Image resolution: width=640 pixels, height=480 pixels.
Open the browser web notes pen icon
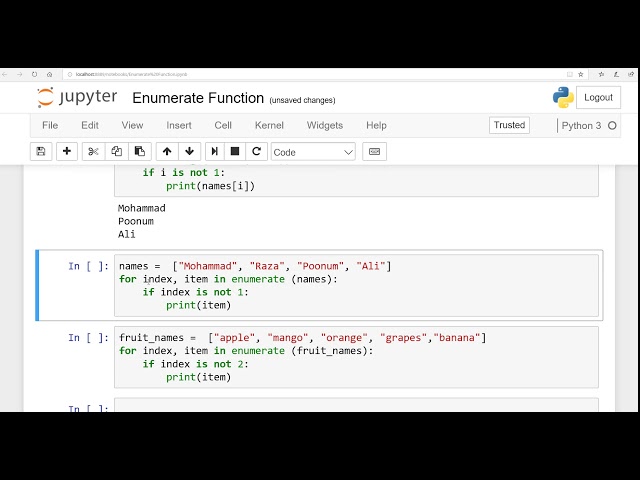(x=616, y=74)
